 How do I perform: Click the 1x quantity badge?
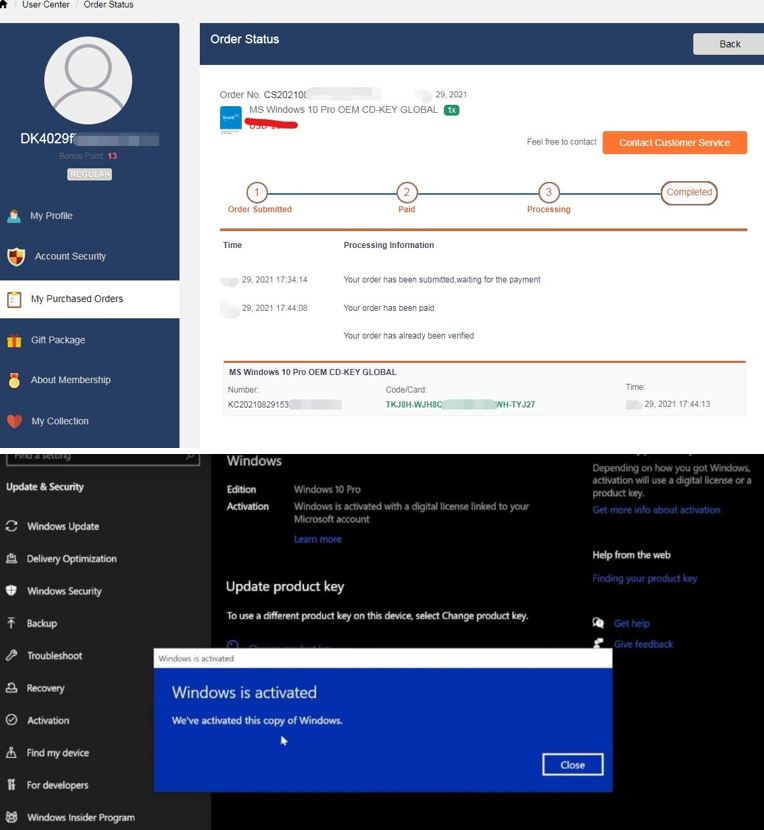[x=451, y=110]
